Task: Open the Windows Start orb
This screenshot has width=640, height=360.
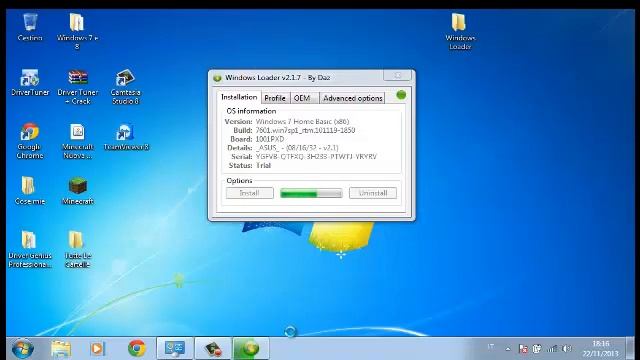Action: tap(23, 349)
